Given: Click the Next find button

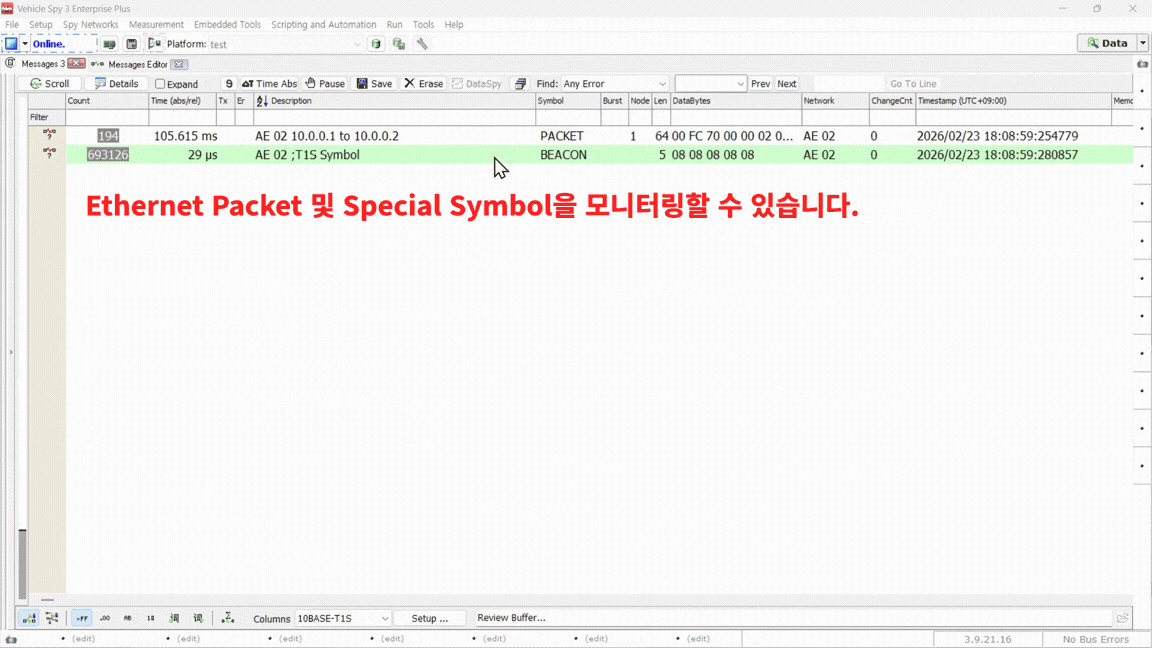Looking at the screenshot, I should 787,84.
